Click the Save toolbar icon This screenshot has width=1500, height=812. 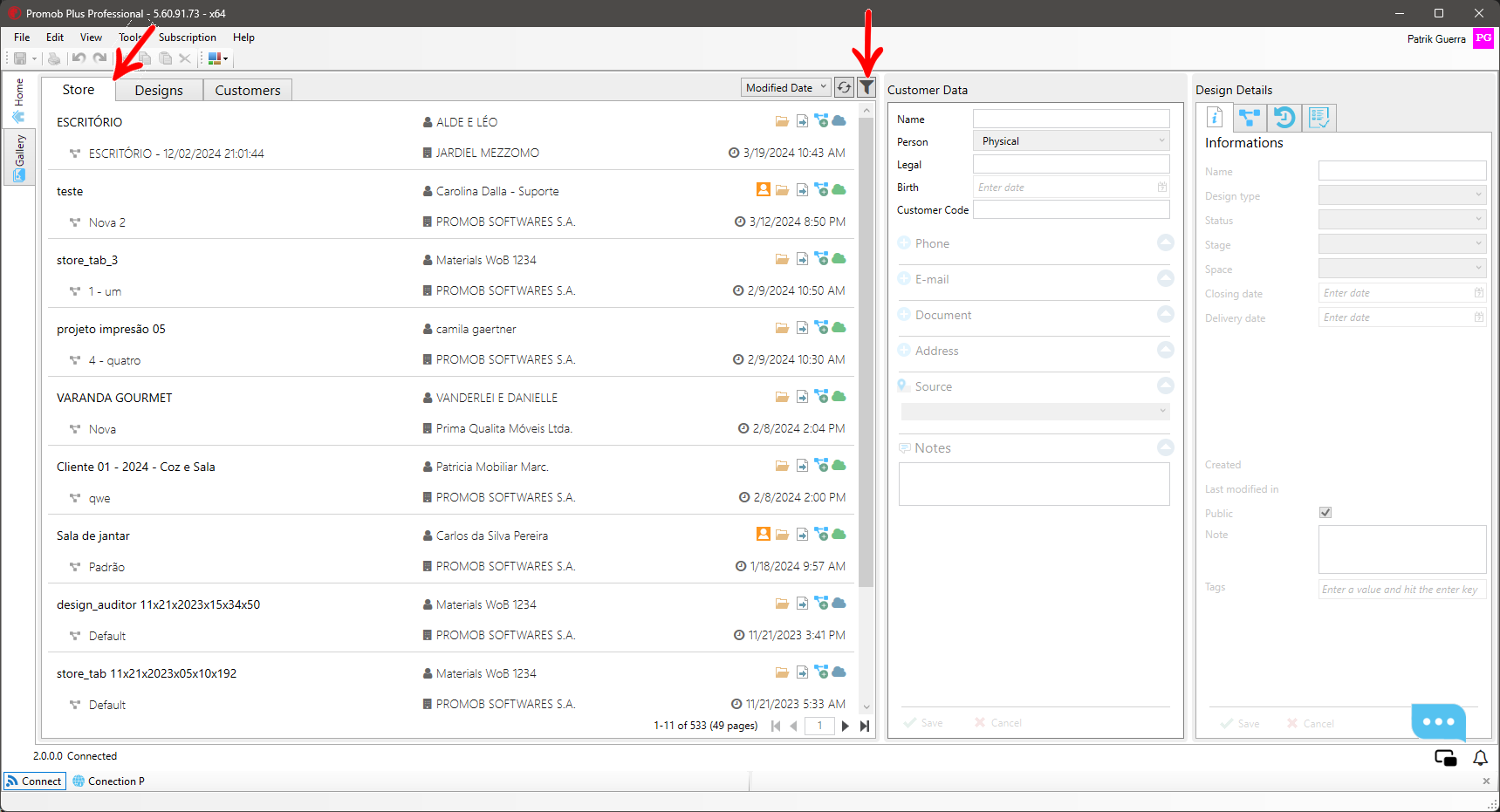point(19,58)
